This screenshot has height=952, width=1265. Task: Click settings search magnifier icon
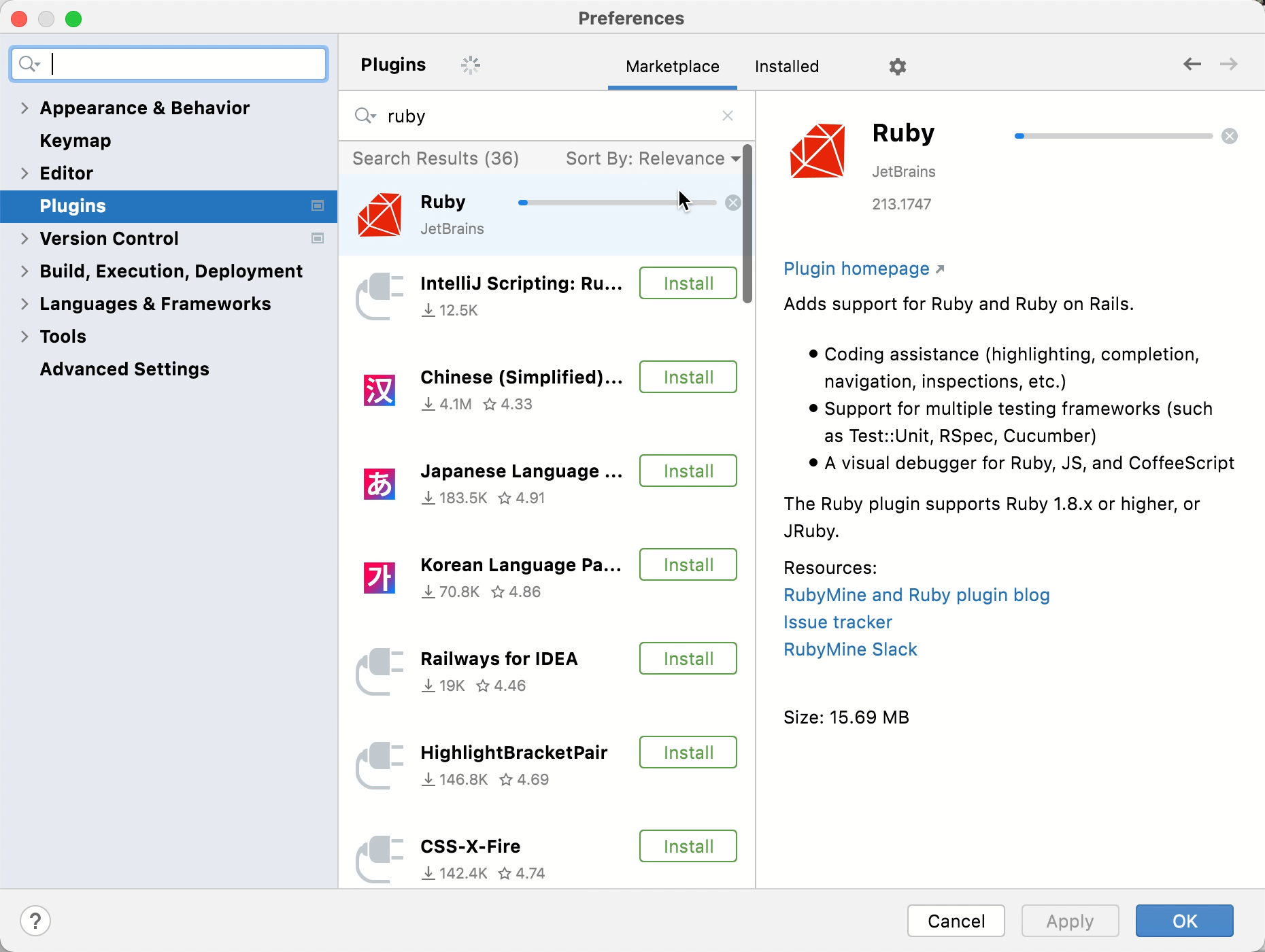29,64
